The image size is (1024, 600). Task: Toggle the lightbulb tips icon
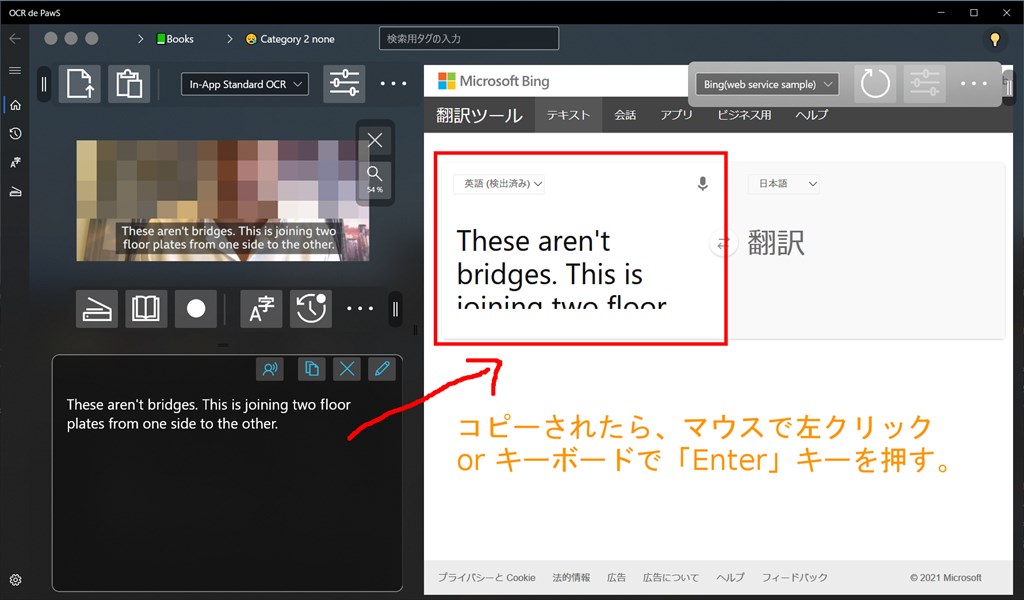point(994,40)
